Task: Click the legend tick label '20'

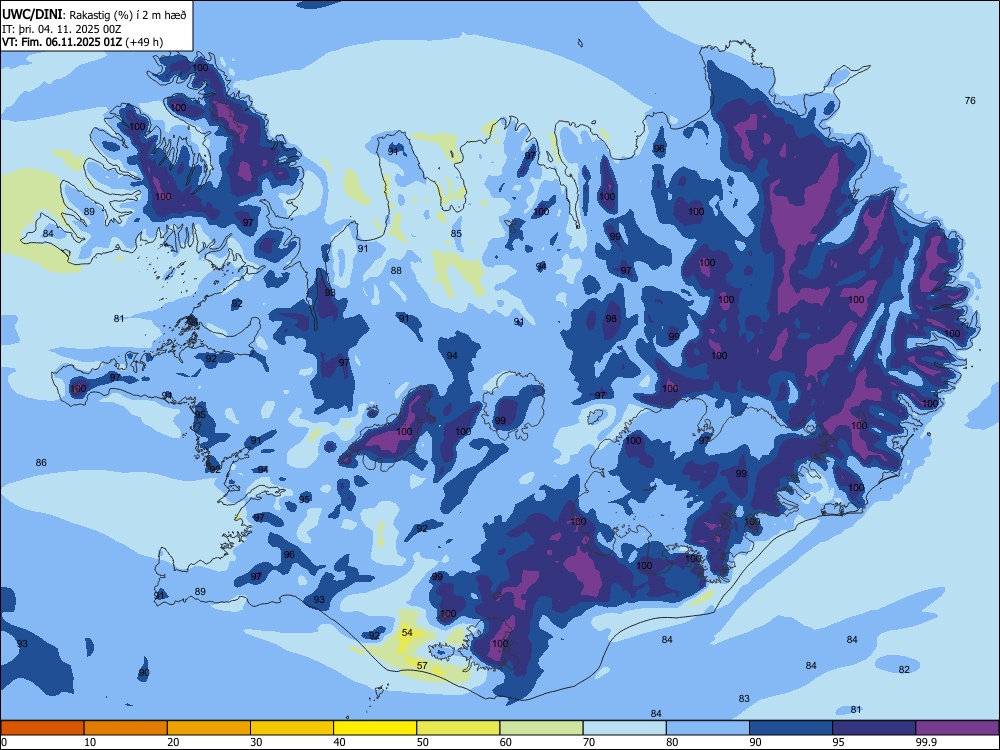Action: click(173, 742)
